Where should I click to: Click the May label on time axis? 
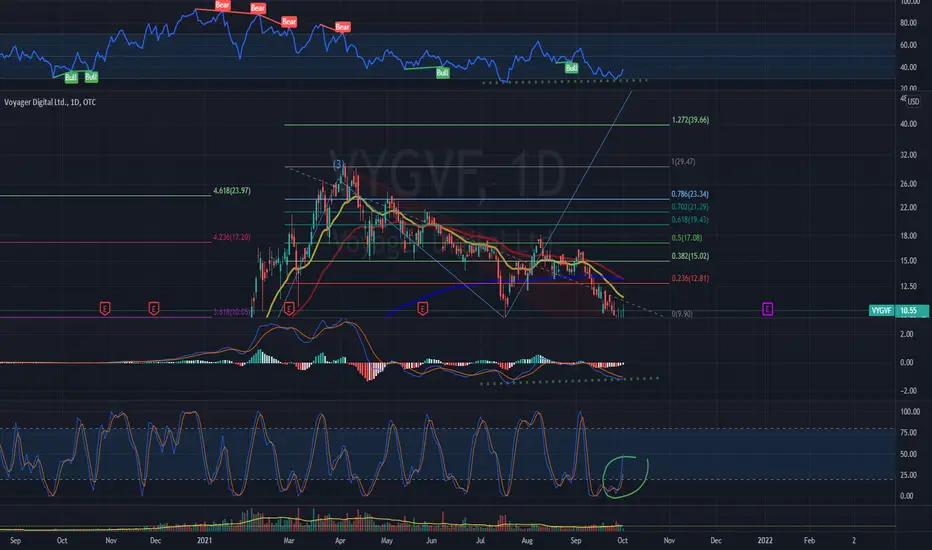[x=387, y=540]
